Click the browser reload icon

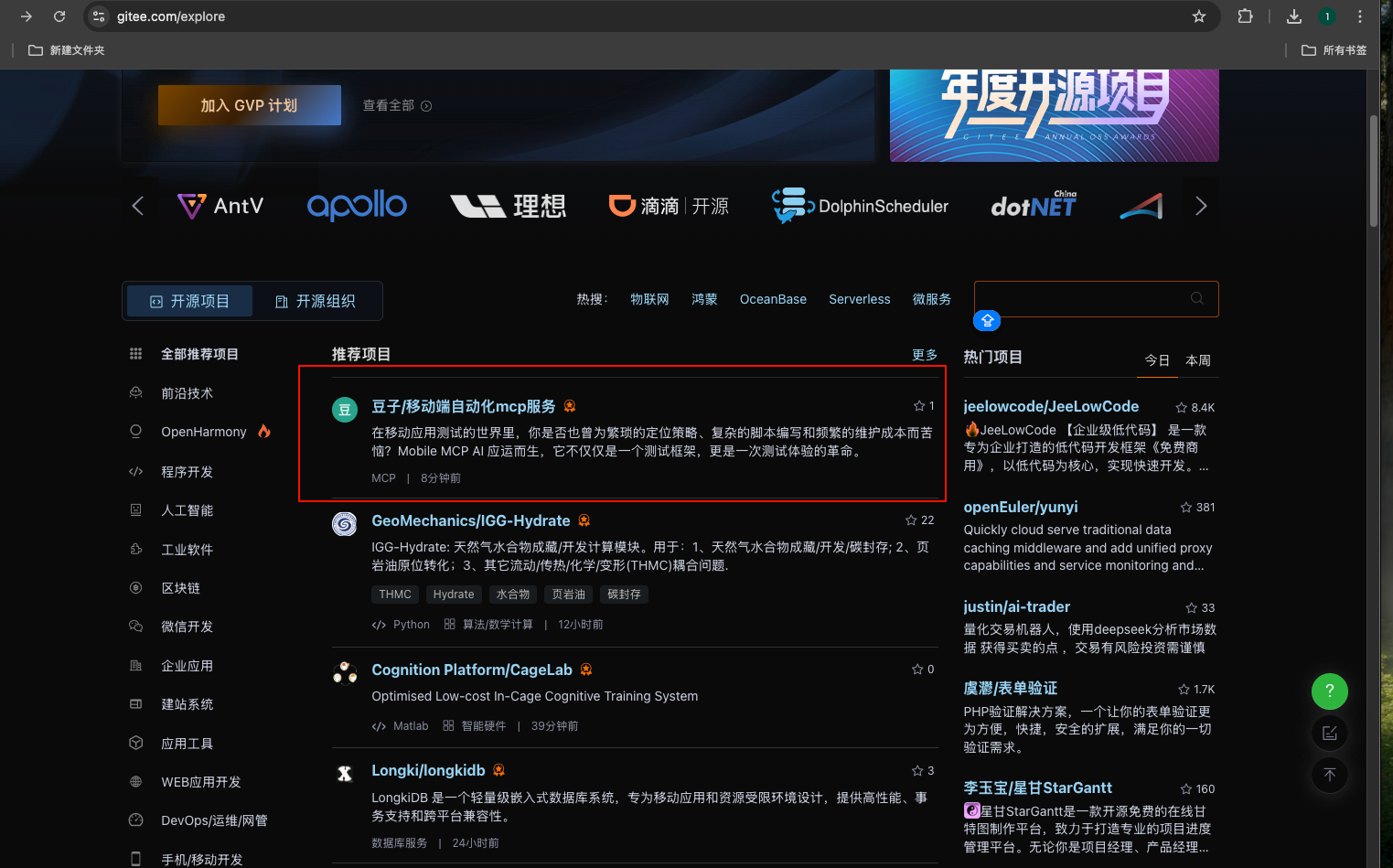[59, 16]
